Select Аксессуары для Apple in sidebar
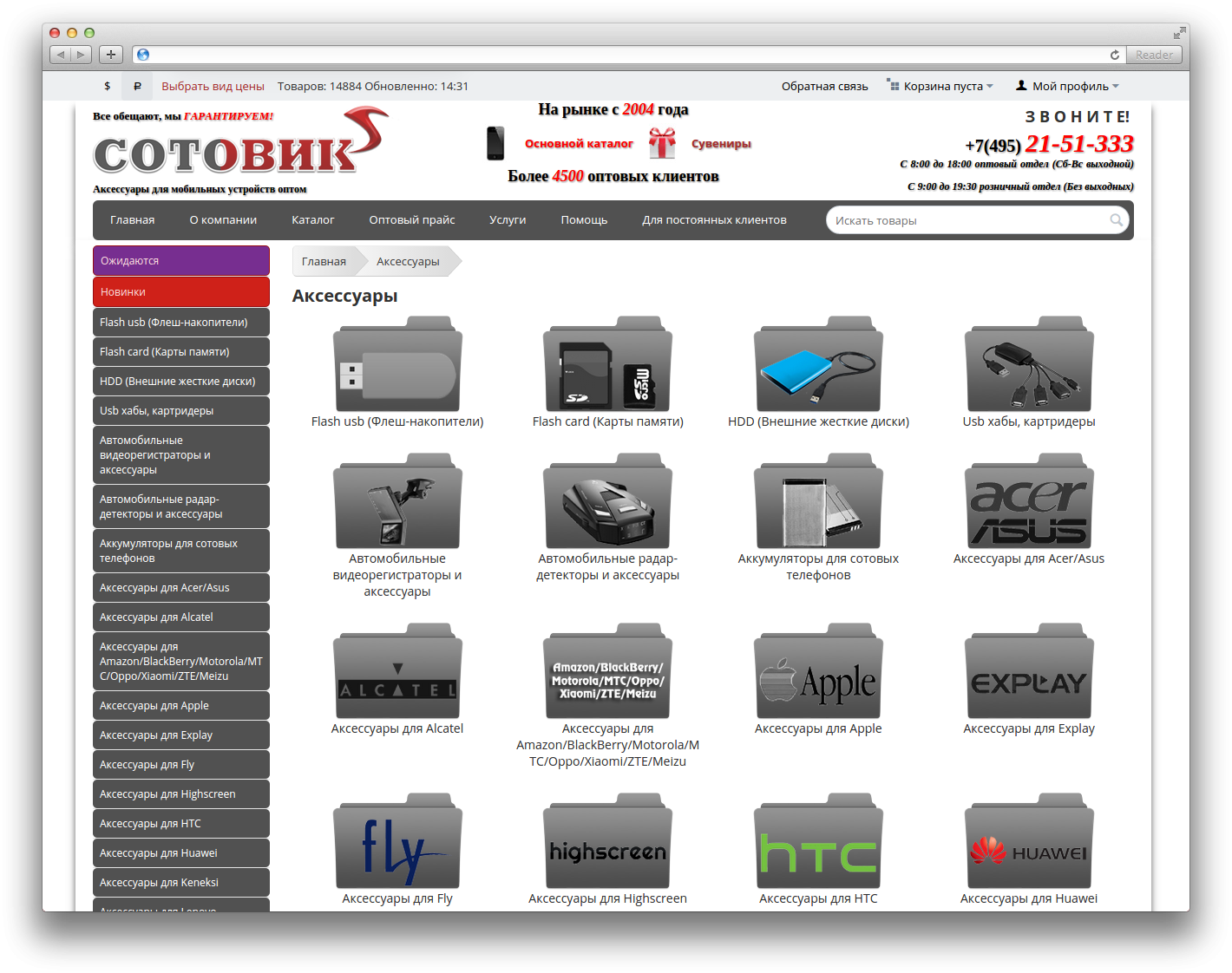 181,705
